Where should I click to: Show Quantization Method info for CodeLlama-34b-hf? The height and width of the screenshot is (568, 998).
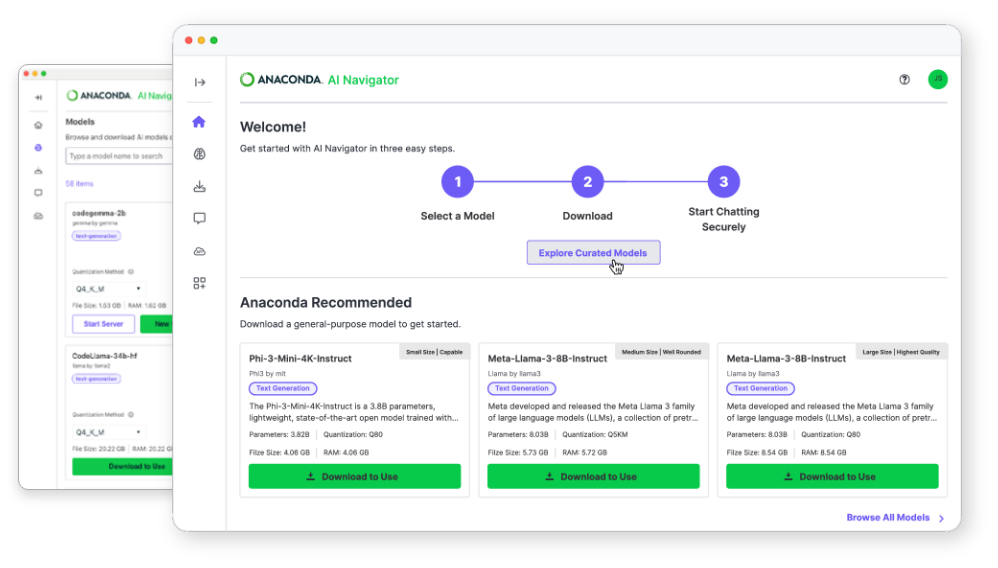[130, 415]
